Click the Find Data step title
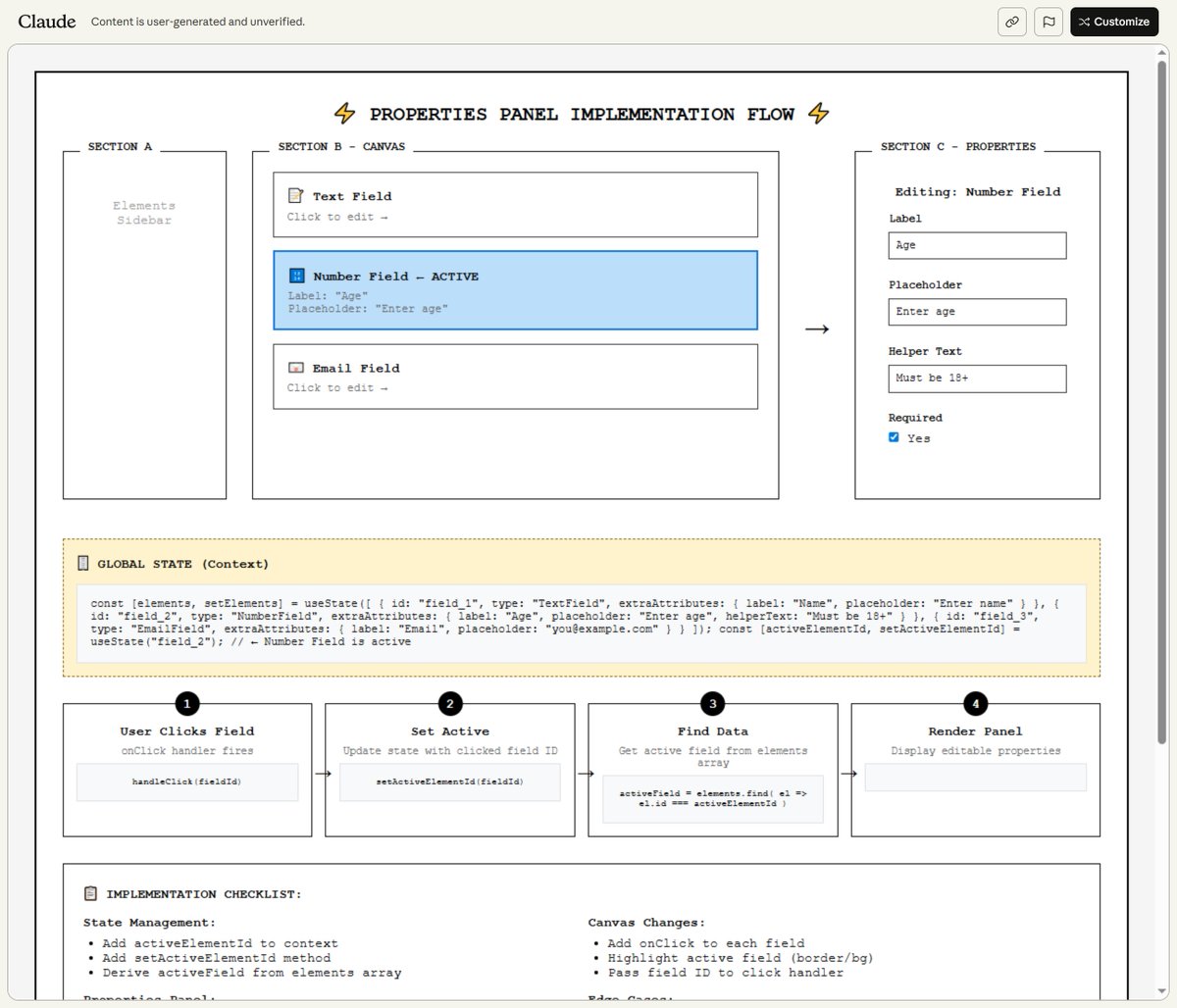1177x1008 pixels. tap(713, 731)
